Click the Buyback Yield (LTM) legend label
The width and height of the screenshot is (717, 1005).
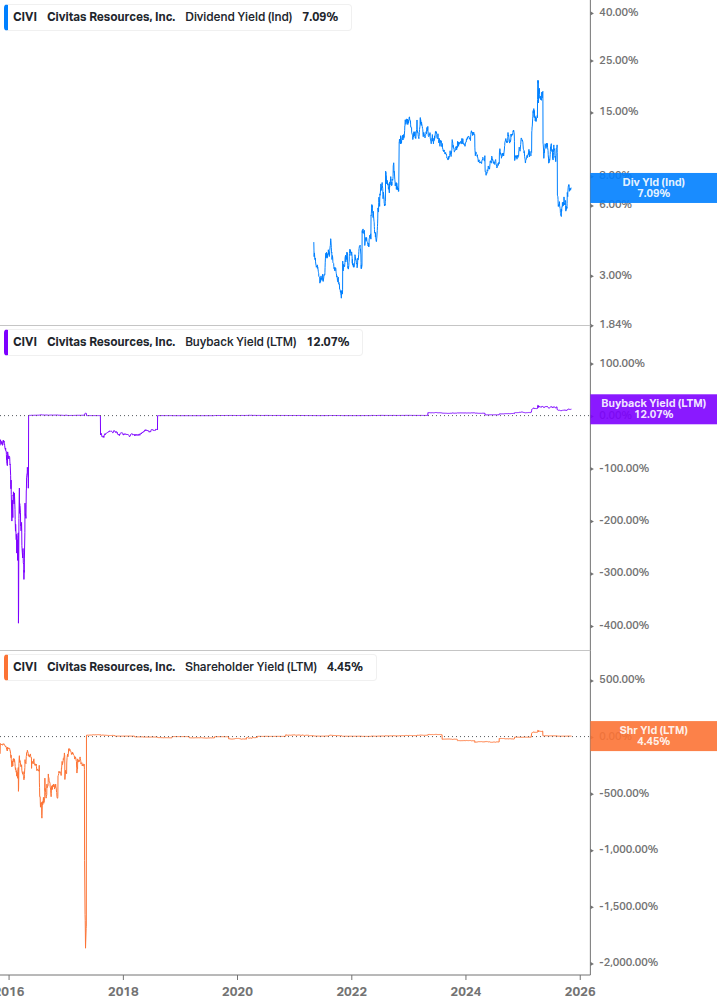(240, 342)
